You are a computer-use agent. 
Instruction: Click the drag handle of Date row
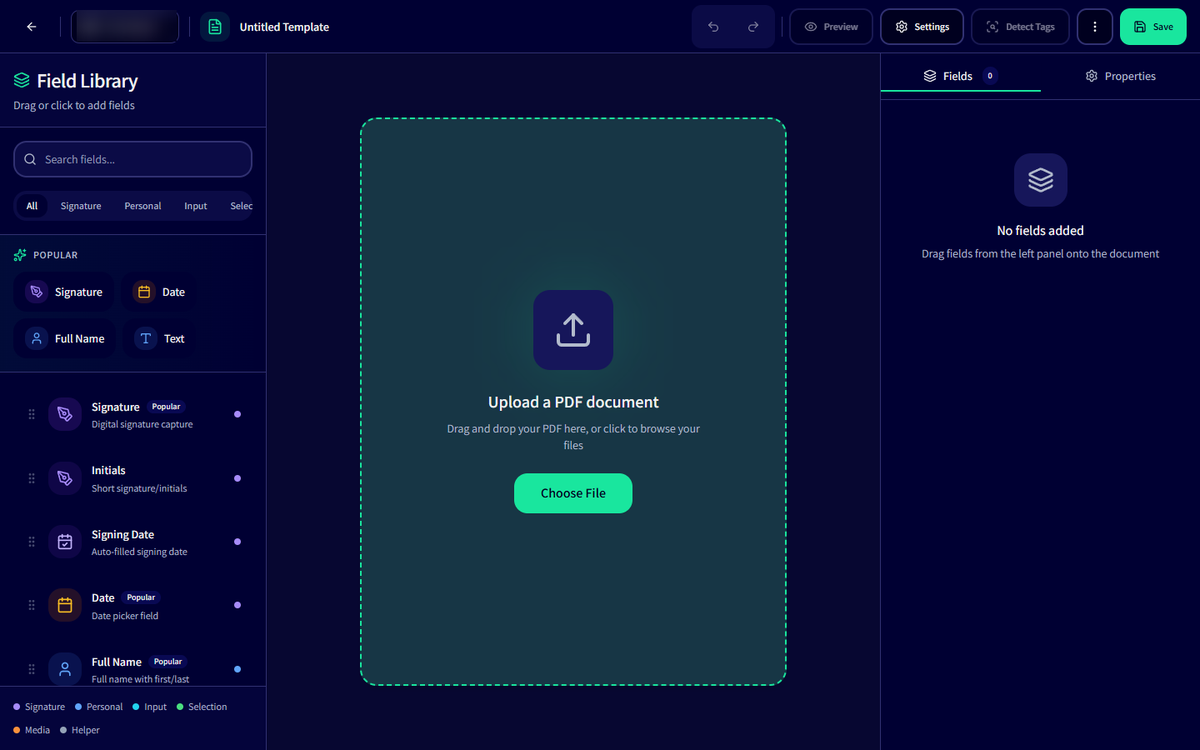coord(32,605)
